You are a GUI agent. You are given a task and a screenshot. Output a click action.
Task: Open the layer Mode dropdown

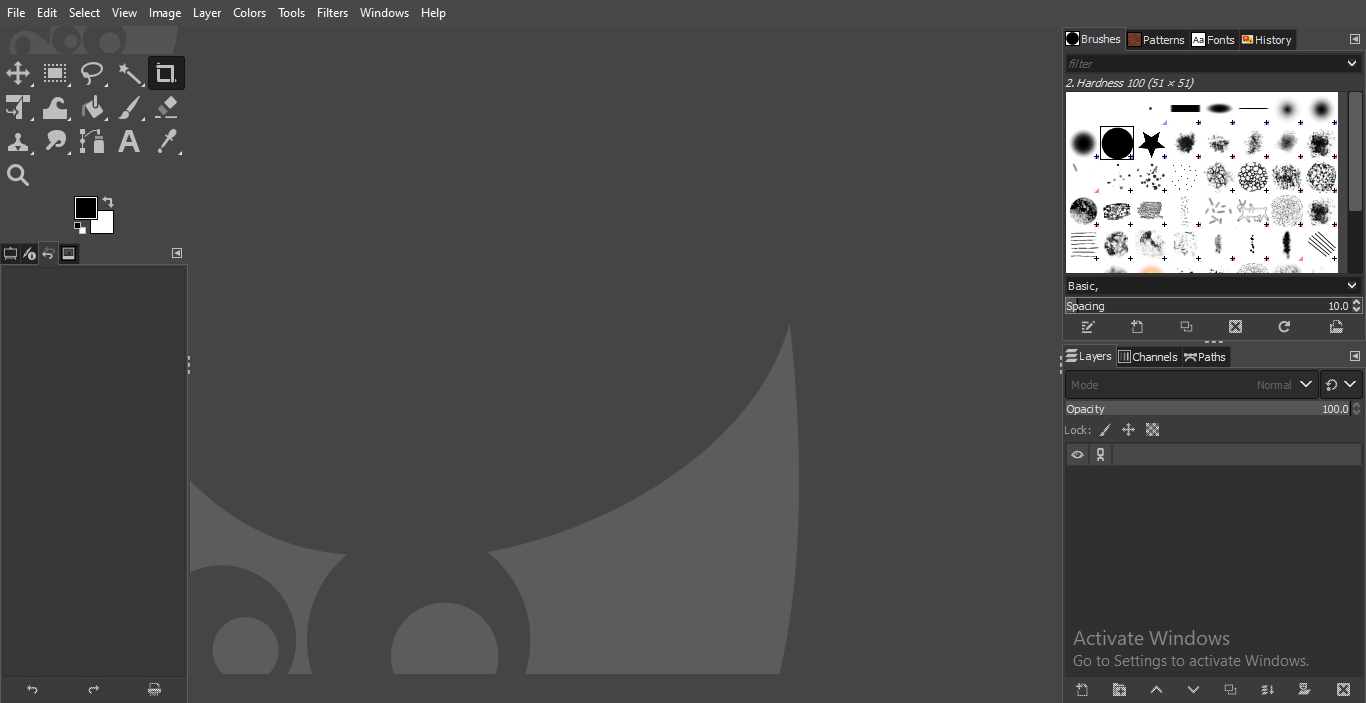(x=1192, y=384)
